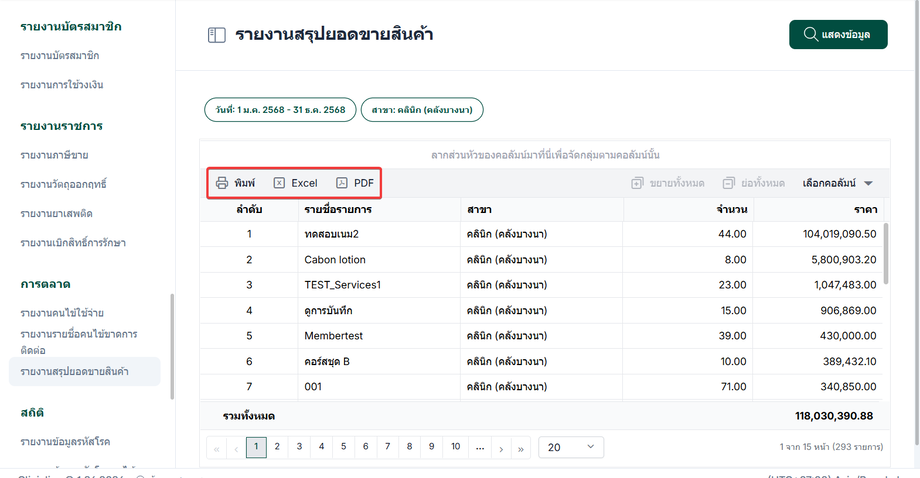
Task: Jump to last page double-right arrow
Action: (x=521, y=449)
